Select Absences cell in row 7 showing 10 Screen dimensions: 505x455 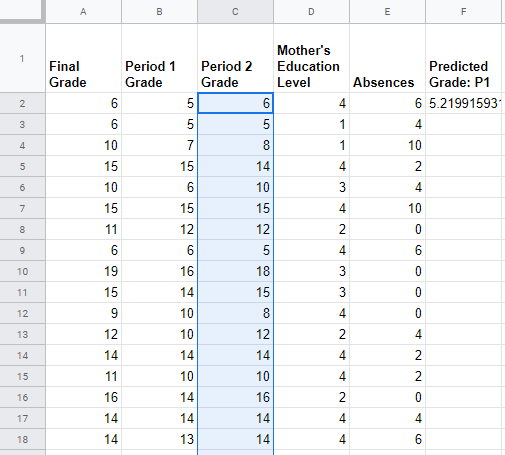point(387,208)
